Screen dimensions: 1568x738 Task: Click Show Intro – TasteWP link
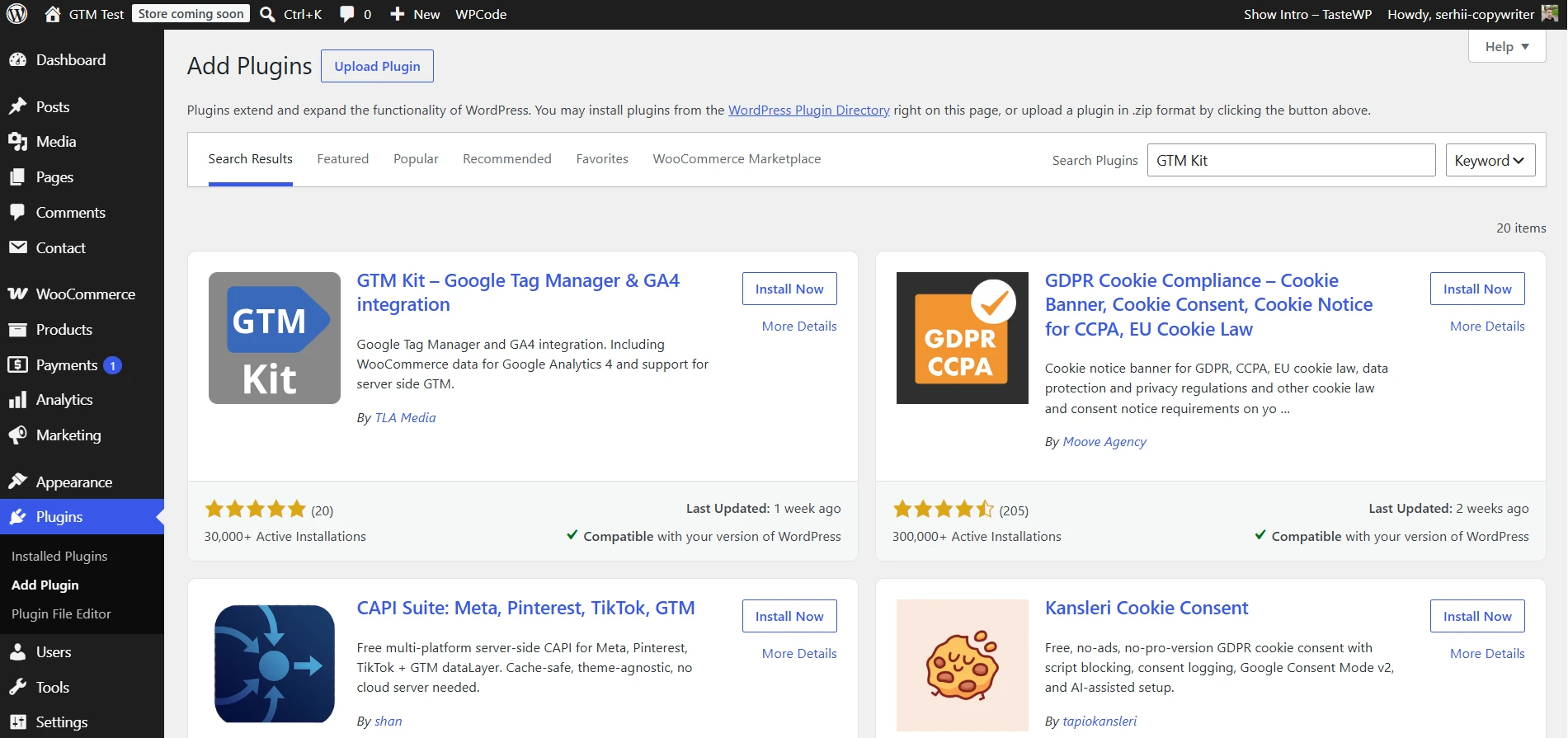(x=1307, y=14)
